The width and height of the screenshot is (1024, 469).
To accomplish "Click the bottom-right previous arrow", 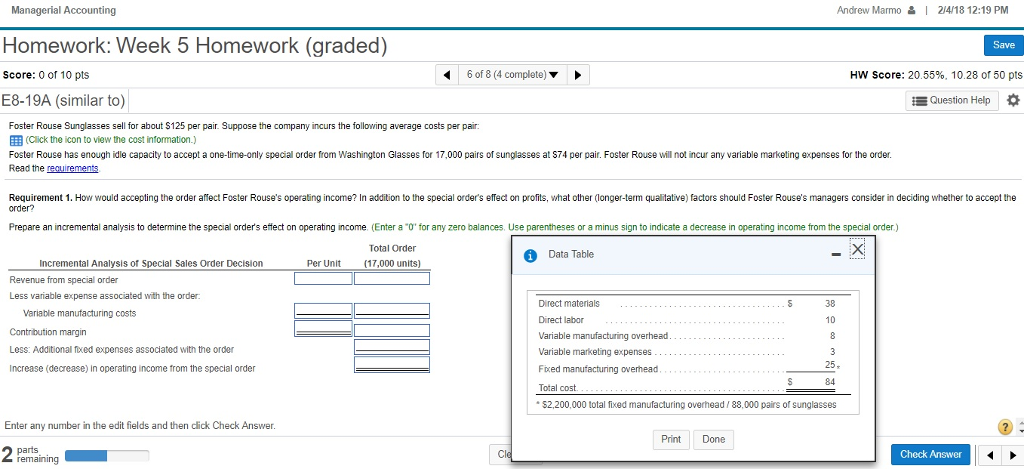I will (992, 455).
